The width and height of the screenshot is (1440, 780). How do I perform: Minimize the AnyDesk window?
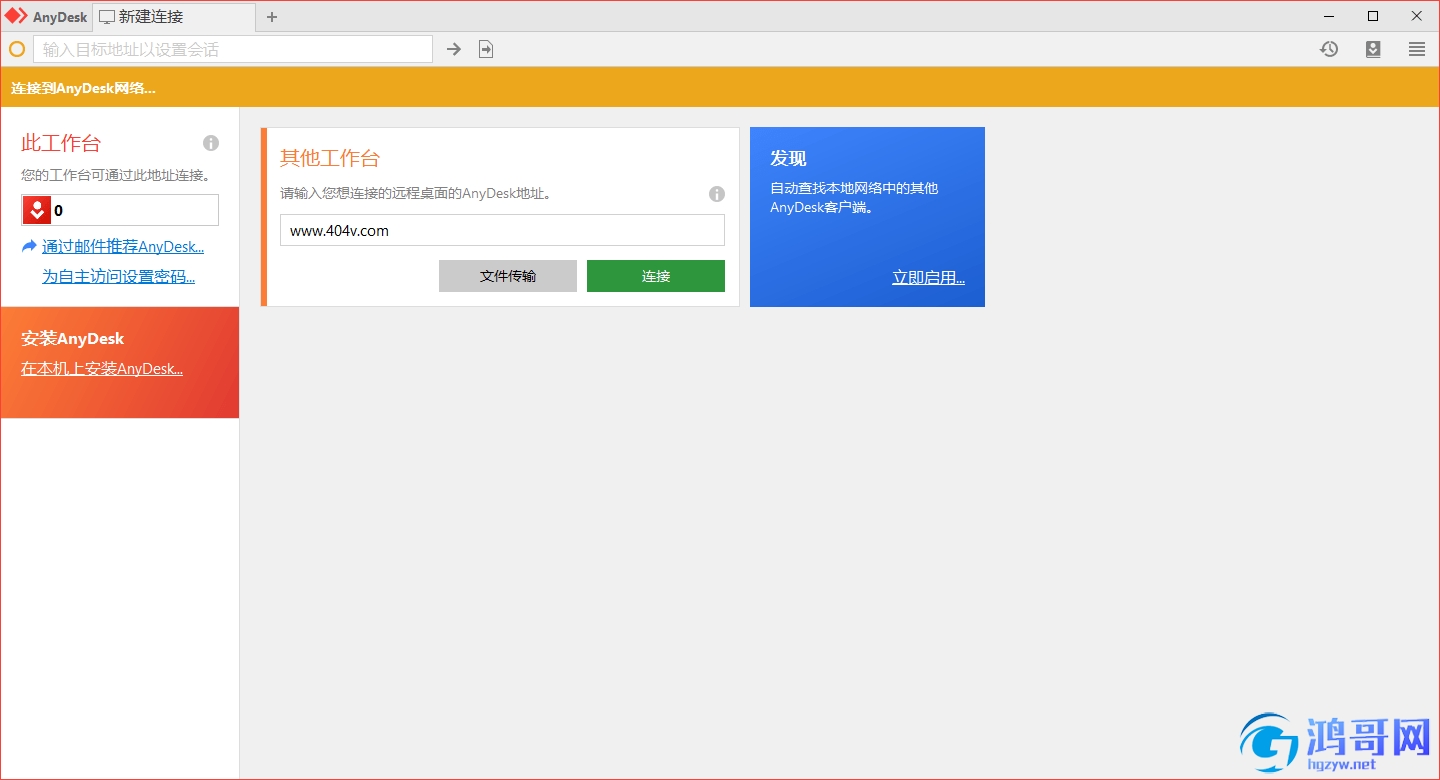pyautogui.click(x=1329, y=16)
